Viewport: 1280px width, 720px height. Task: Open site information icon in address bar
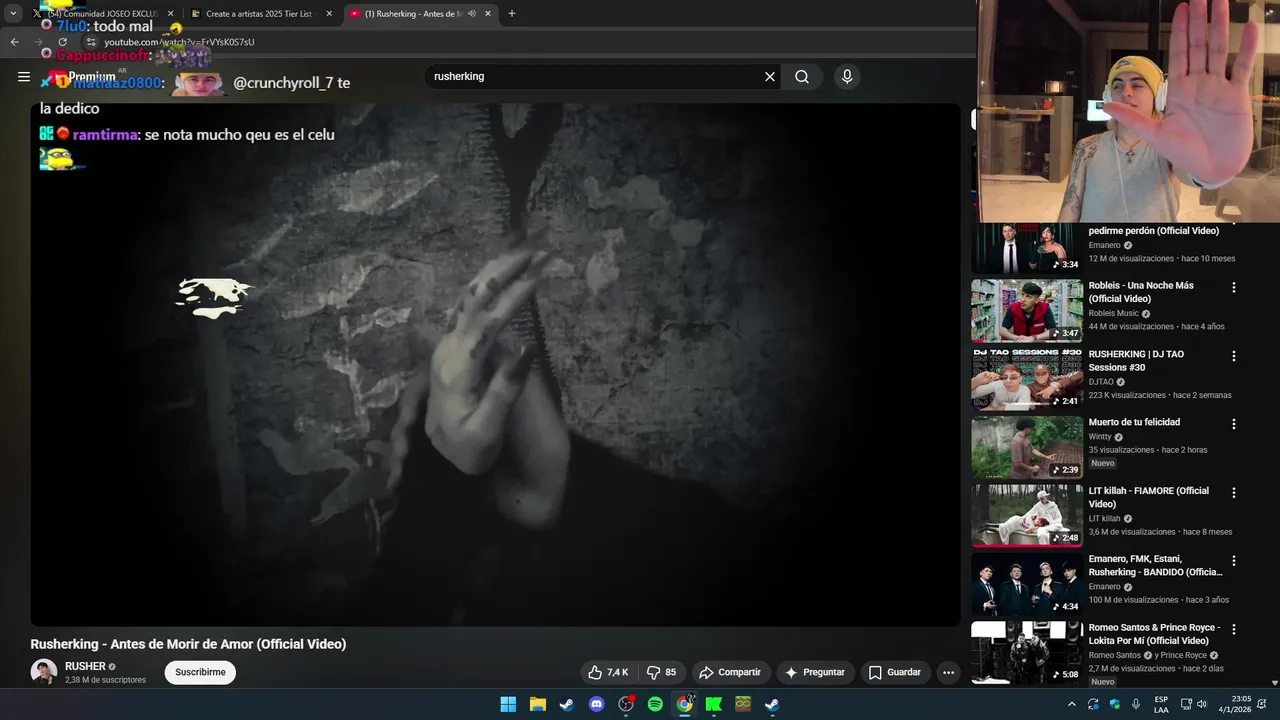coord(91,42)
